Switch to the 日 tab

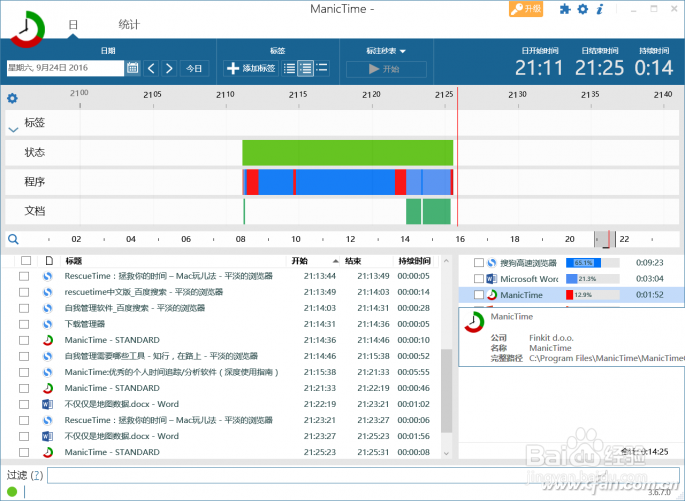coord(73,25)
